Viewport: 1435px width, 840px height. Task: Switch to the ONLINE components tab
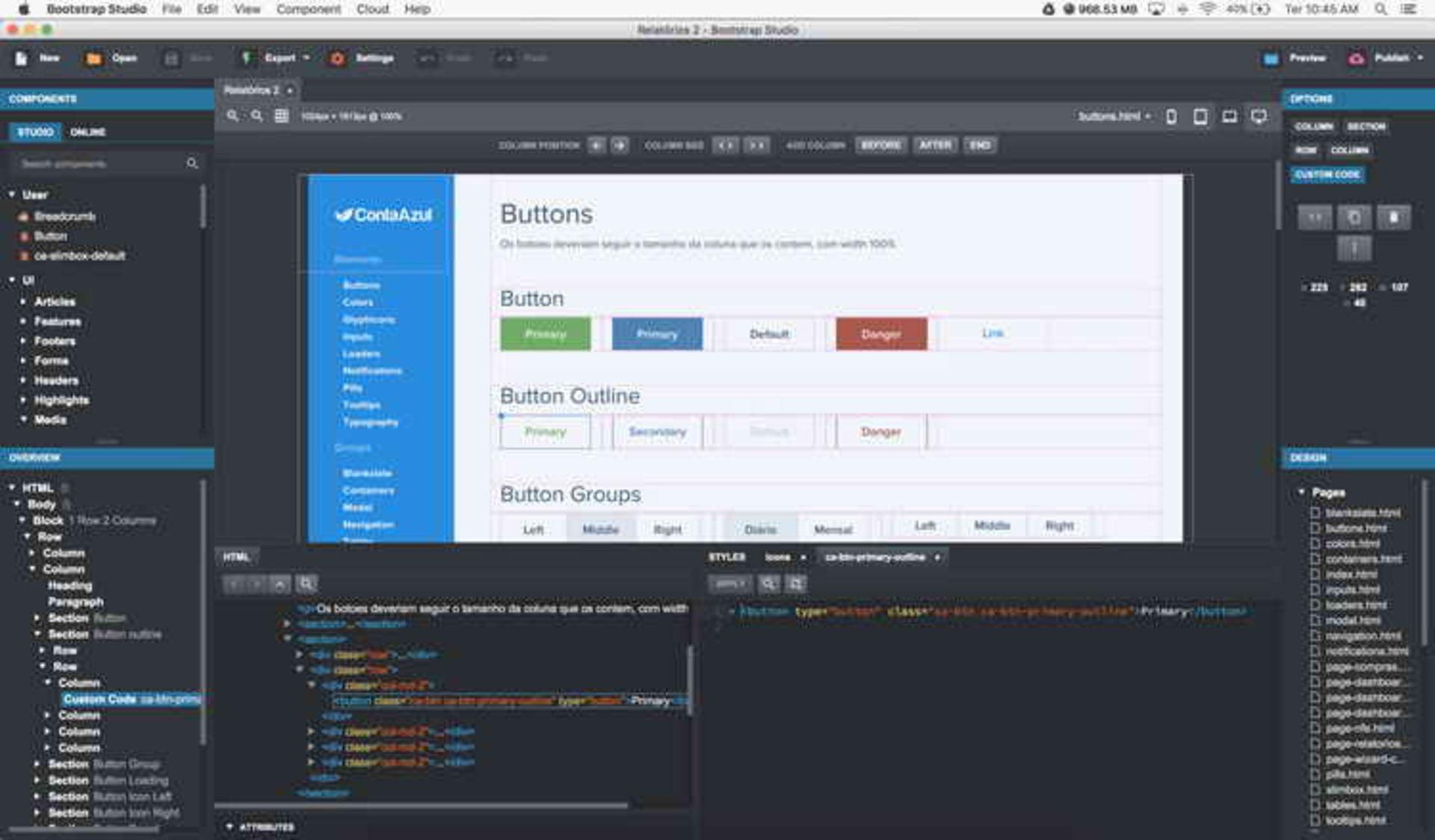(x=86, y=132)
